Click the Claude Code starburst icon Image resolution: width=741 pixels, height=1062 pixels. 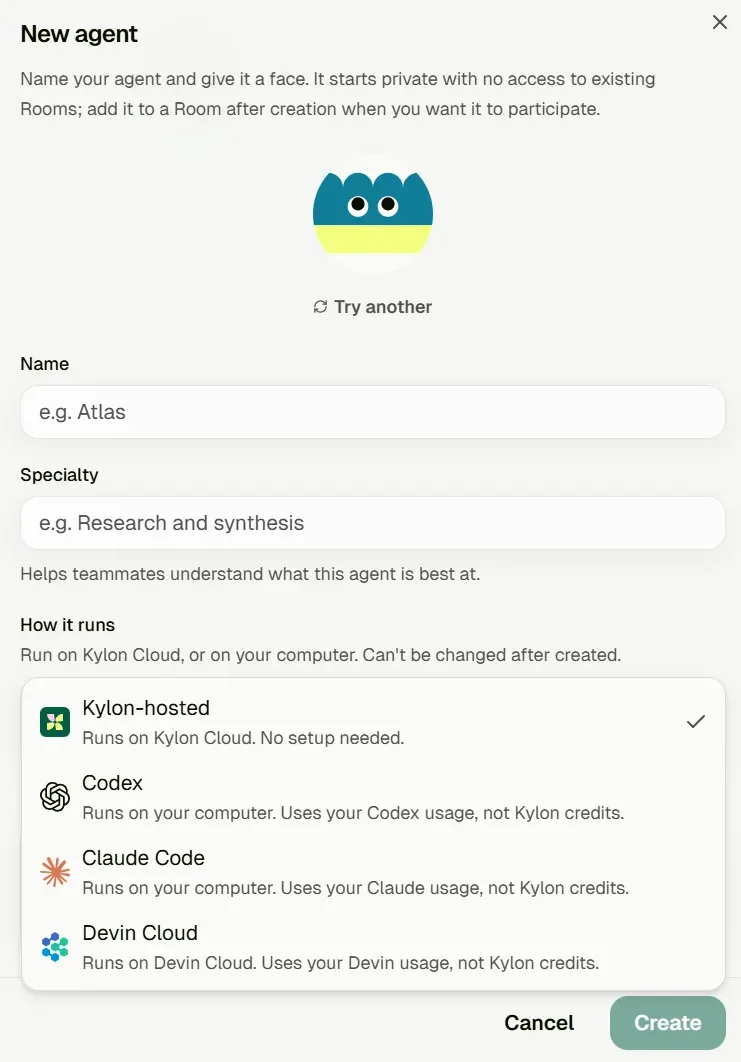(x=55, y=872)
